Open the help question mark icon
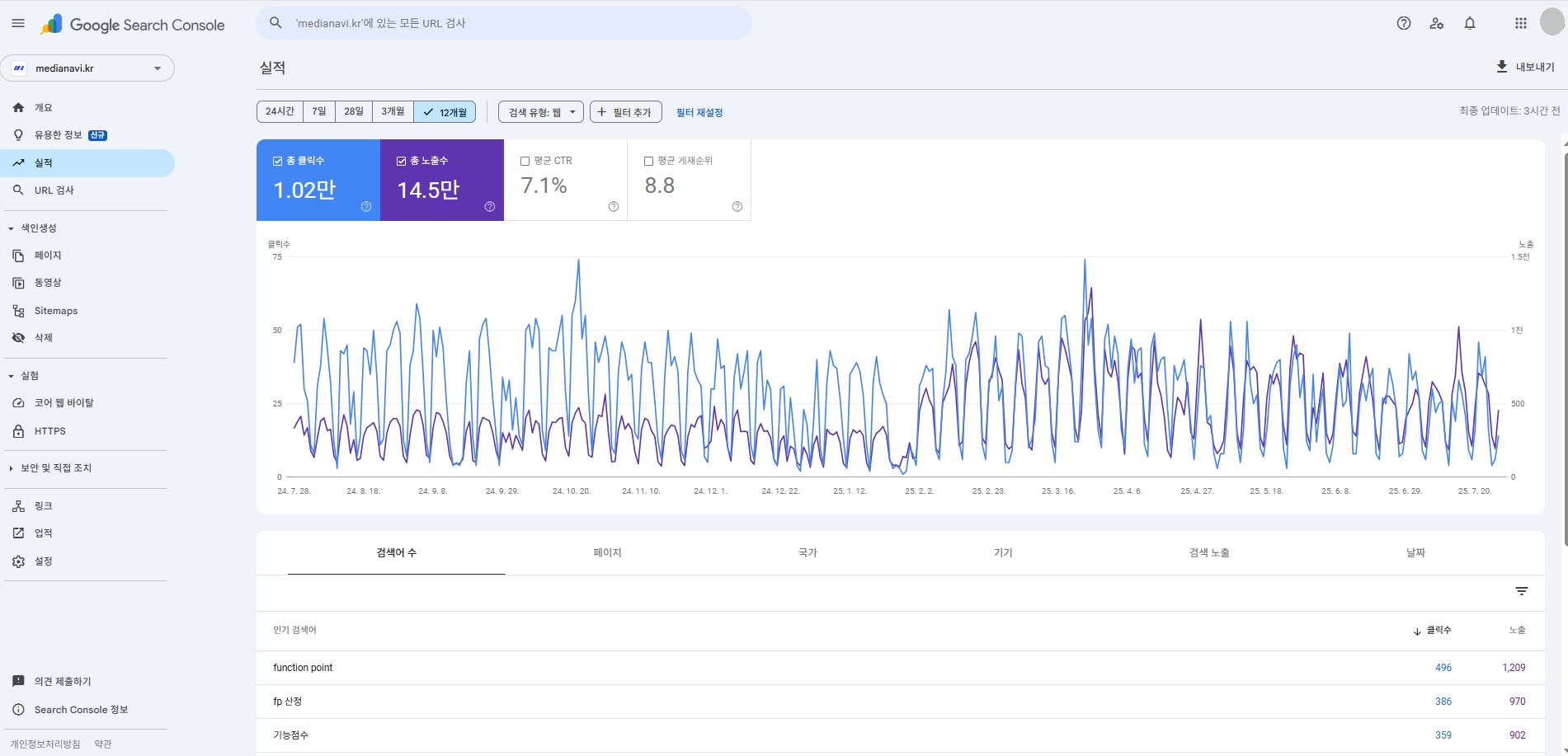 click(1403, 24)
